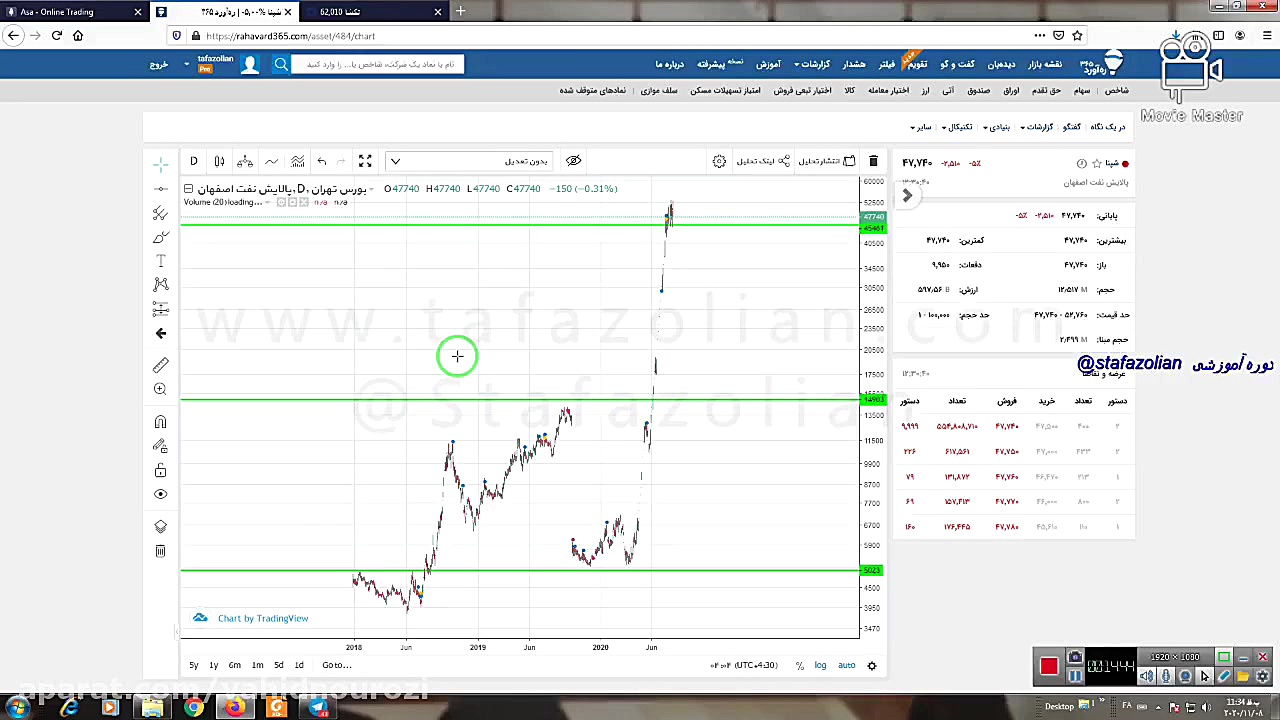The height and width of the screenshot is (720, 1280).
Task: Open the D timeframe interval selector
Action: click(194, 161)
